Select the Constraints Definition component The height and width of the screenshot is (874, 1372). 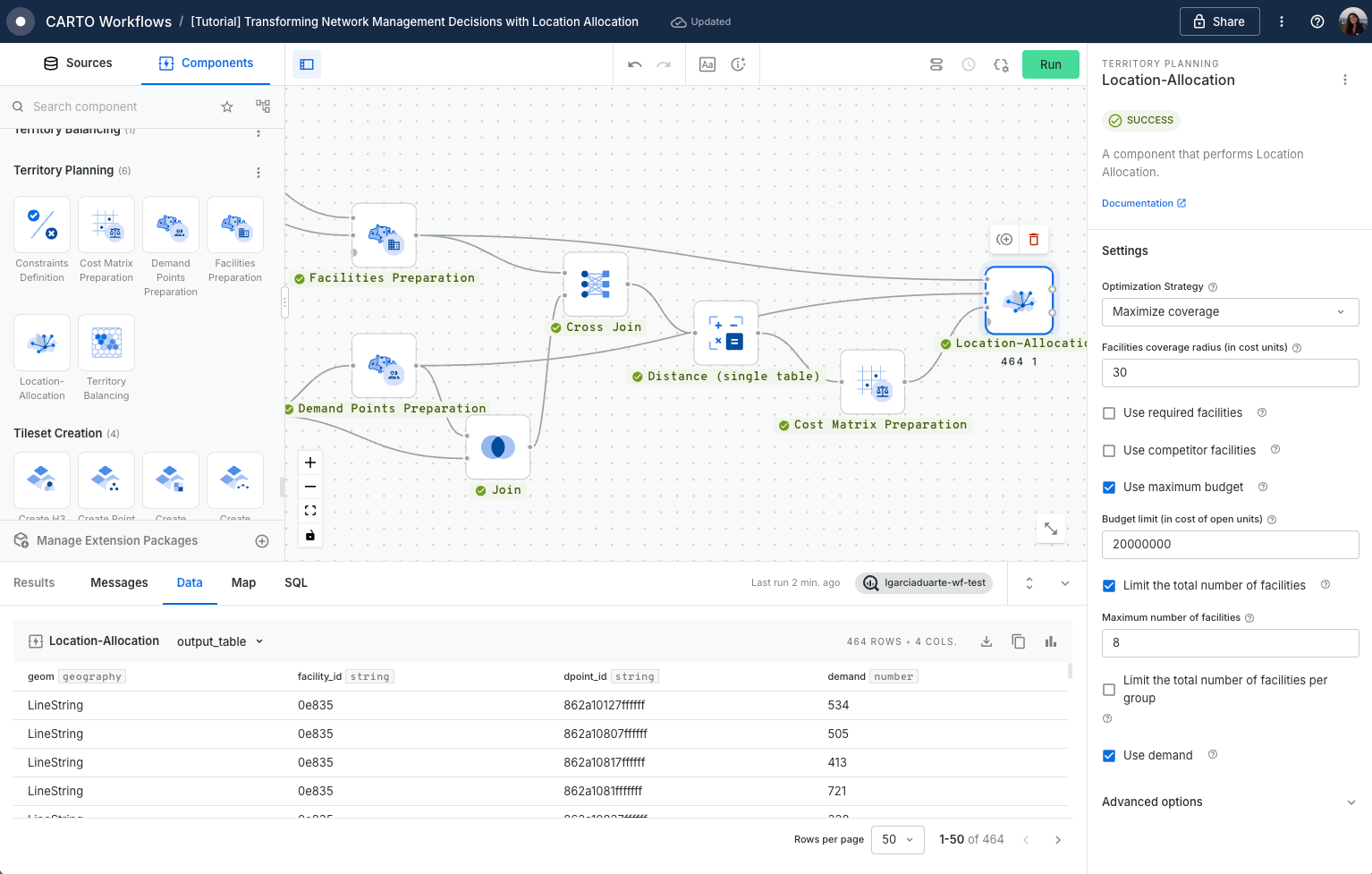(42, 225)
